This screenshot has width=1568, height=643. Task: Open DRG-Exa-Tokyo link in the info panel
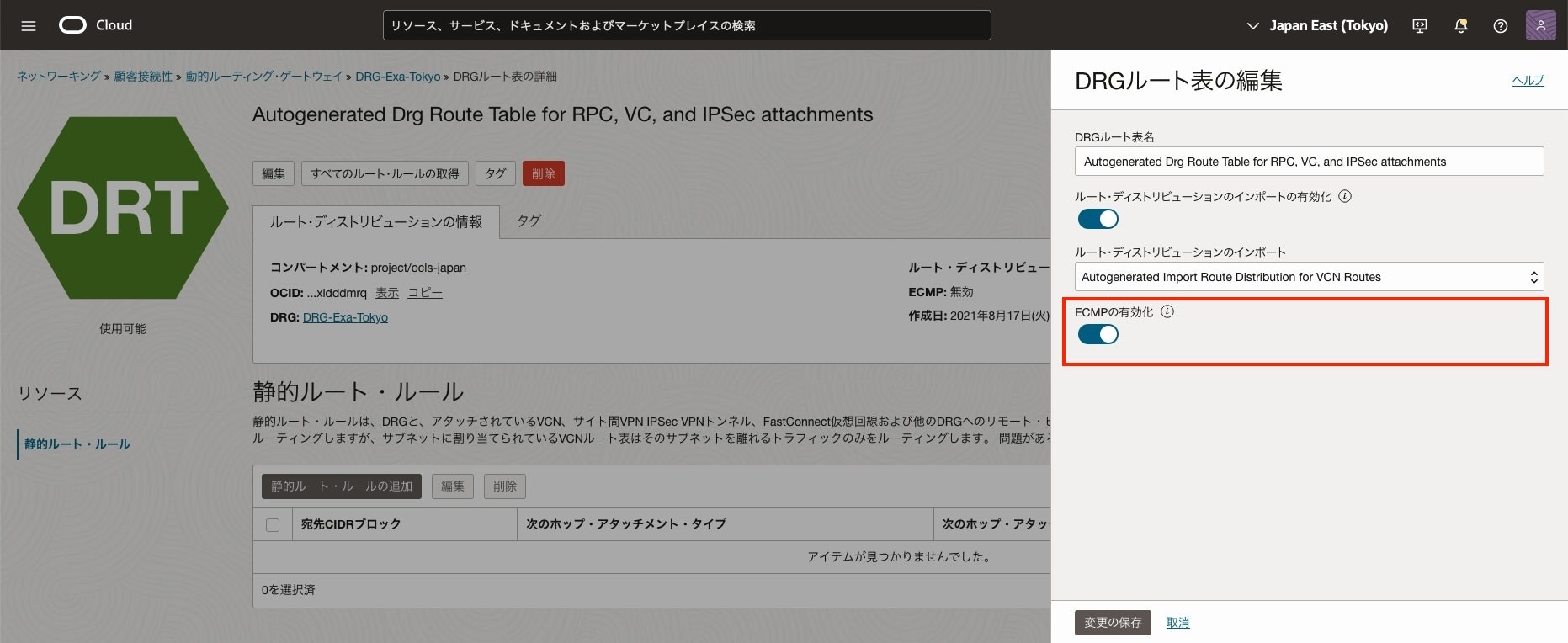coord(345,317)
